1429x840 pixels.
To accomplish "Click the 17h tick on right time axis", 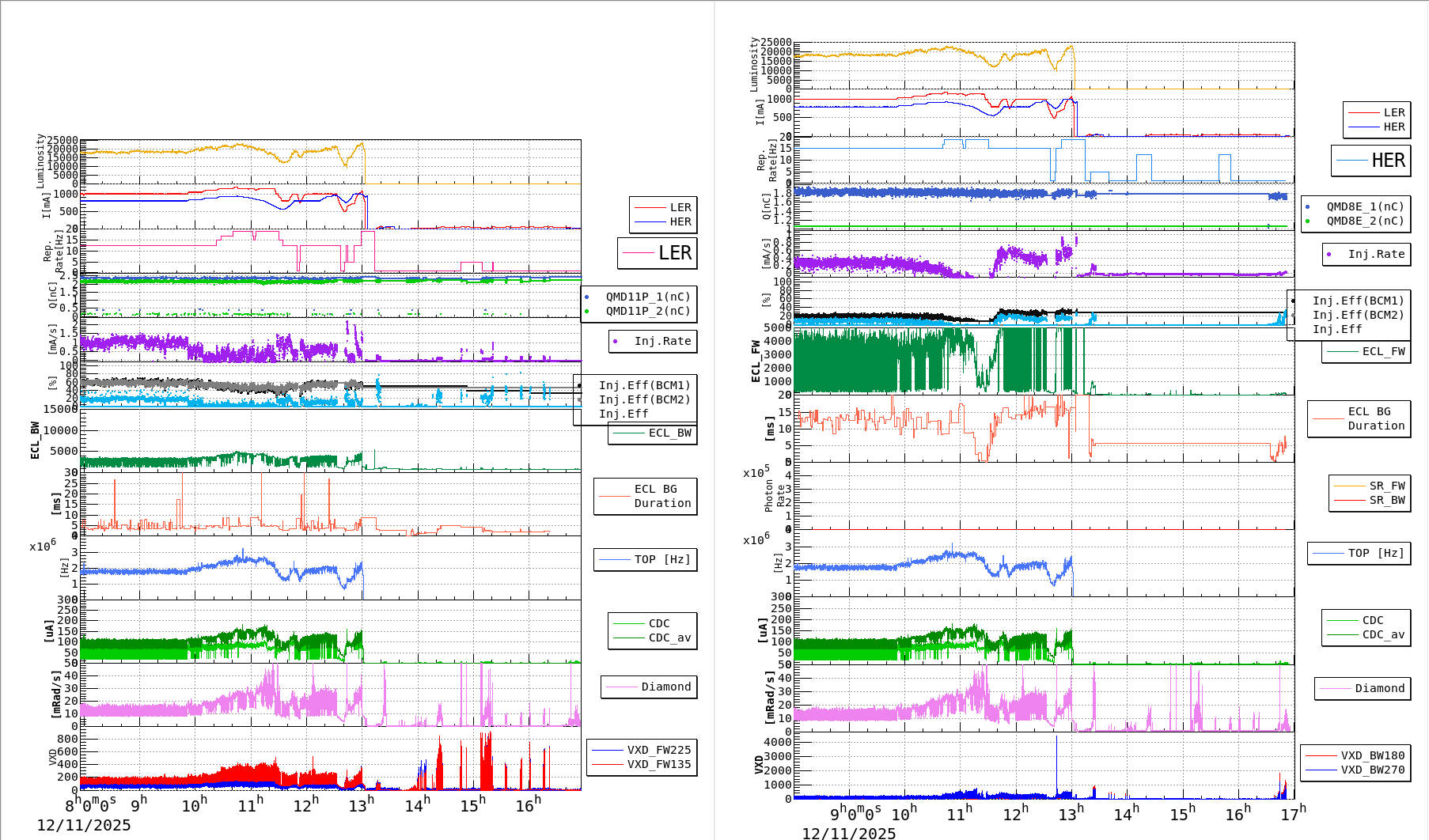I will [1294, 814].
